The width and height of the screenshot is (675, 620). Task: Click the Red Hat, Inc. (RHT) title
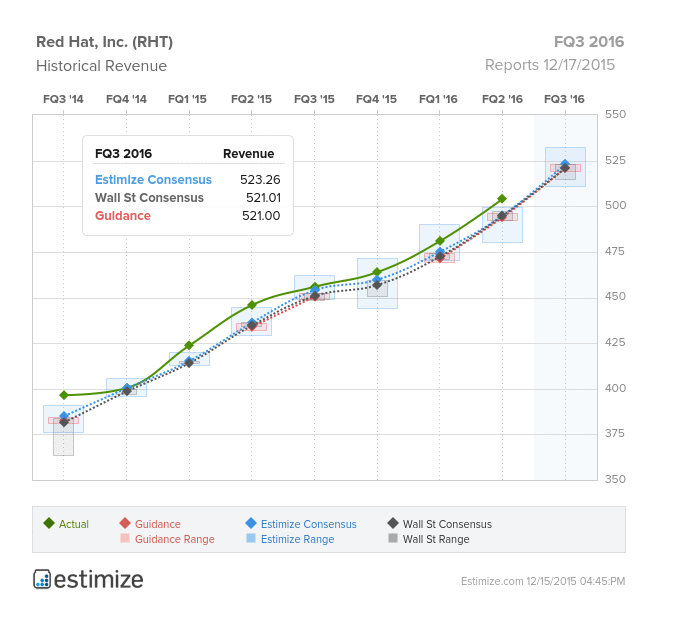point(105,42)
